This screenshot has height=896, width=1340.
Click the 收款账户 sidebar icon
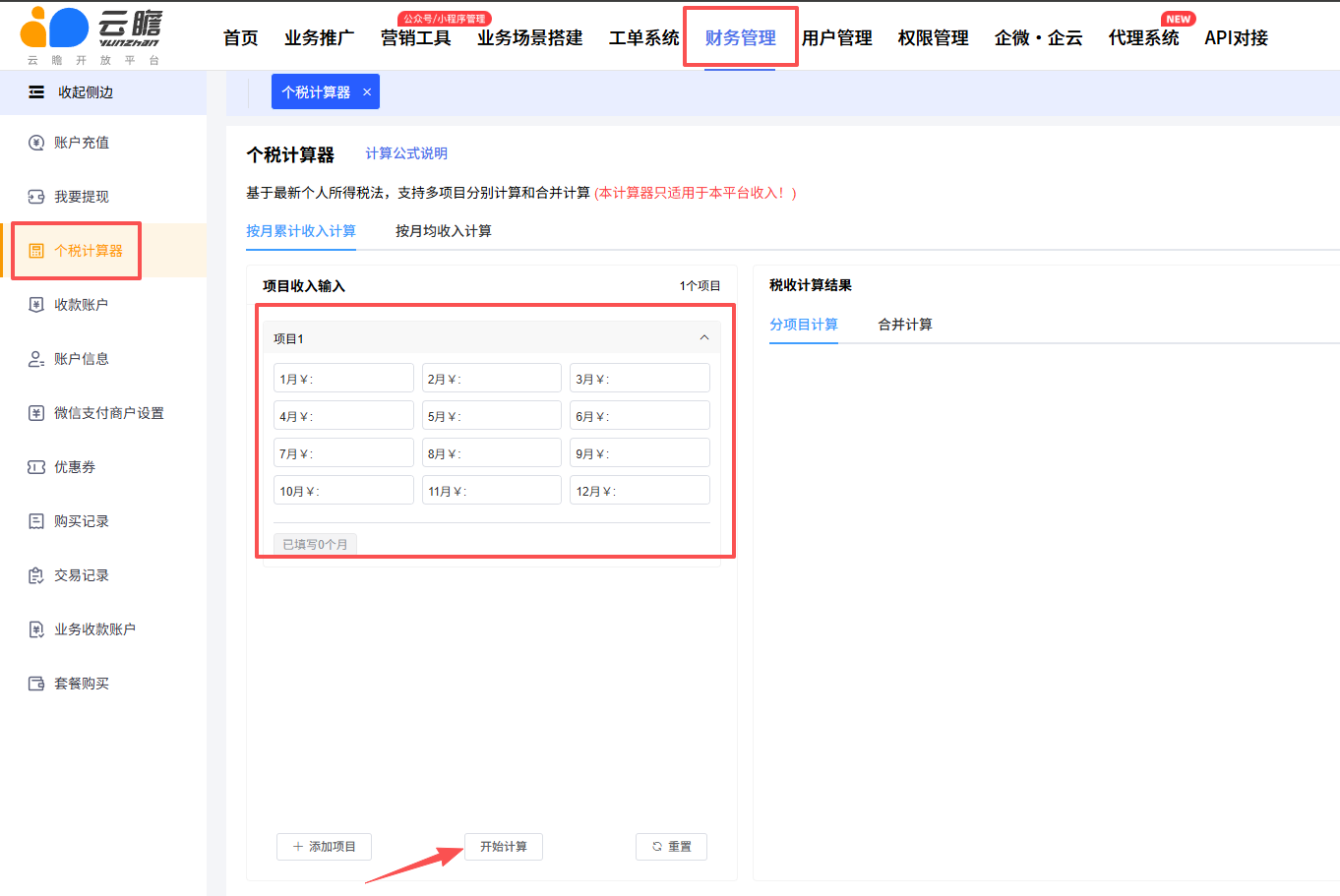pyautogui.click(x=36, y=305)
